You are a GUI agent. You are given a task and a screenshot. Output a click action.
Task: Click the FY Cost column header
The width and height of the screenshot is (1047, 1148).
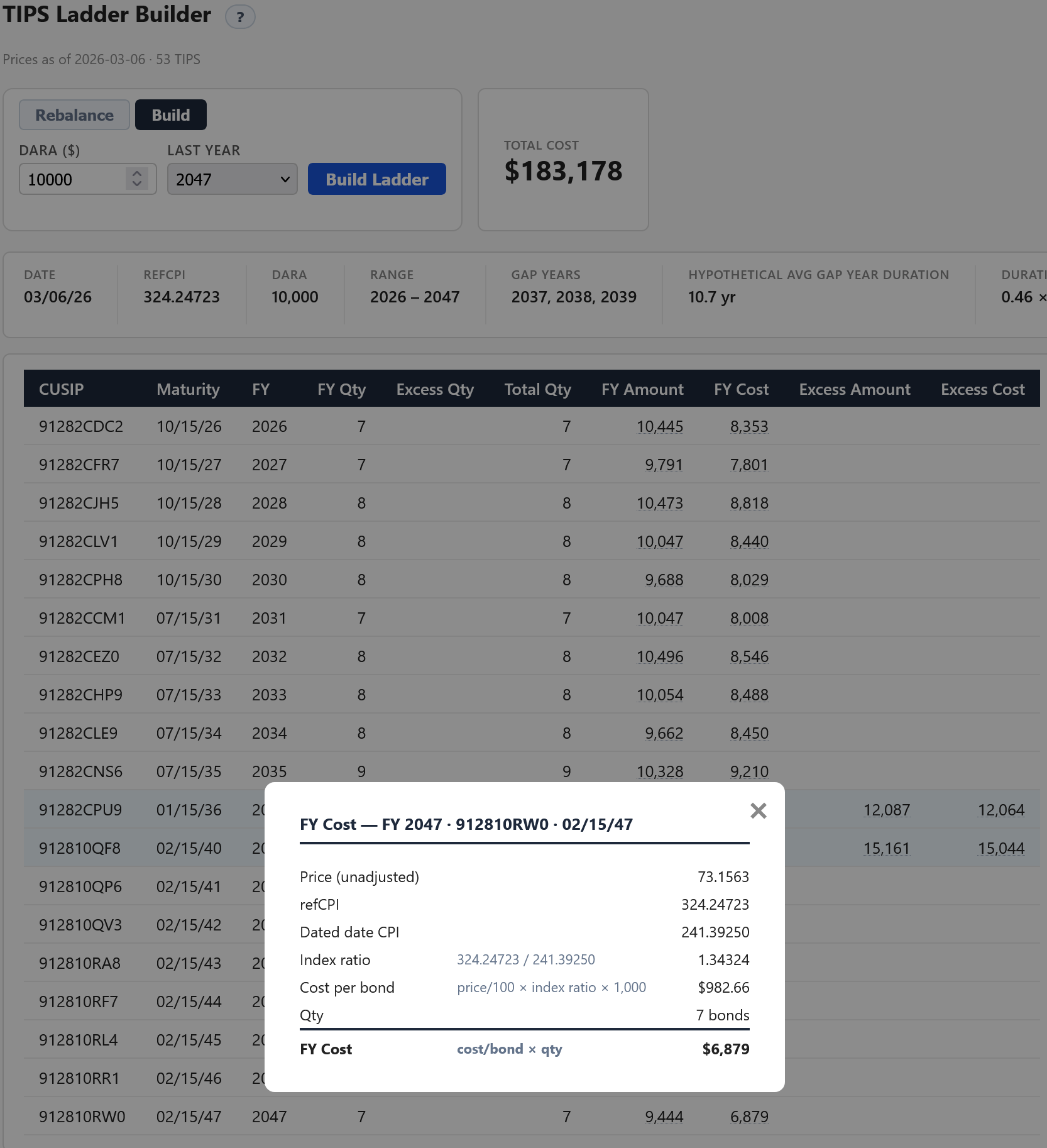[741, 389]
